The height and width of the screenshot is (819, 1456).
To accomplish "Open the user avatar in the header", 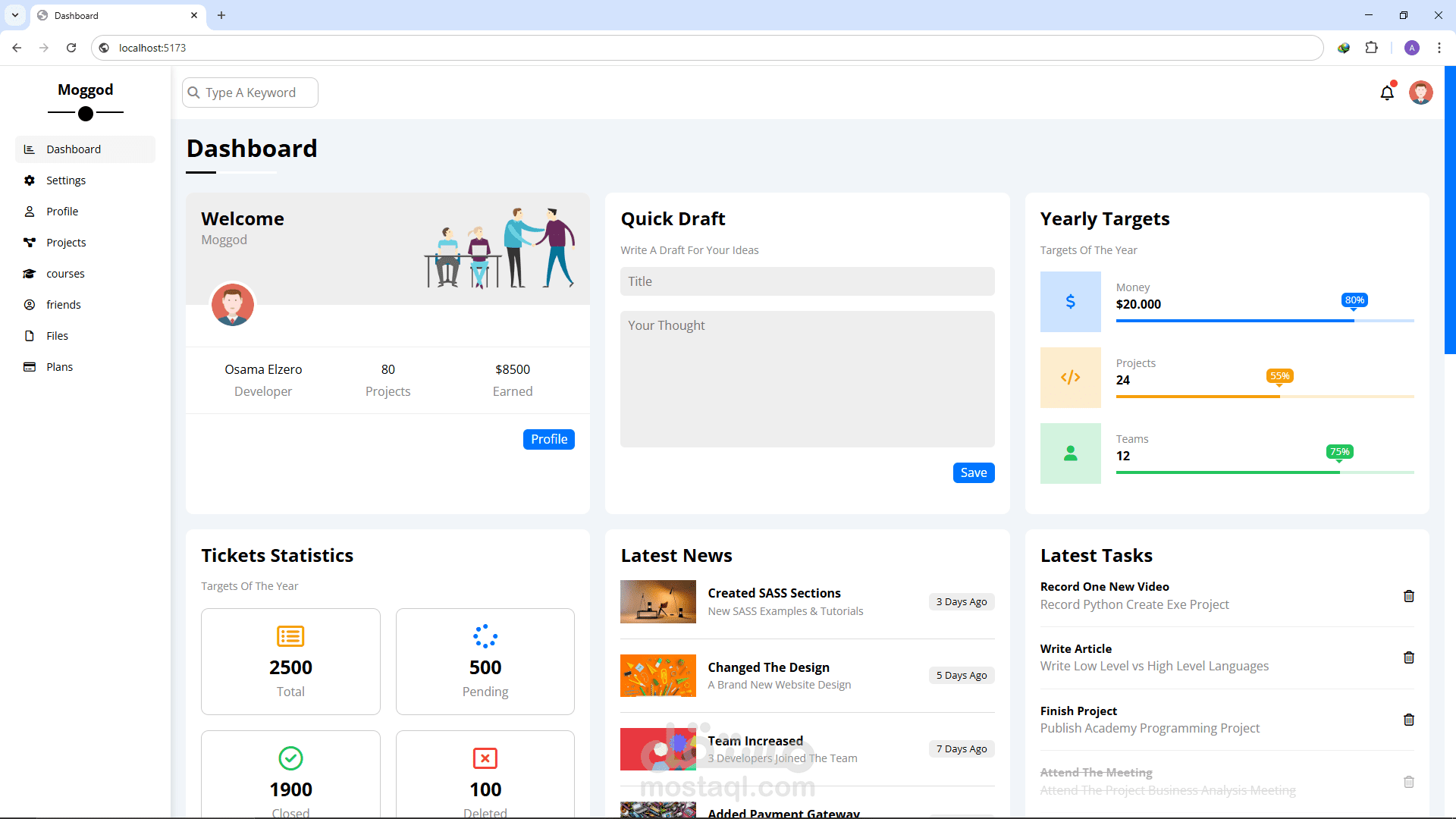I will 1420,93.
